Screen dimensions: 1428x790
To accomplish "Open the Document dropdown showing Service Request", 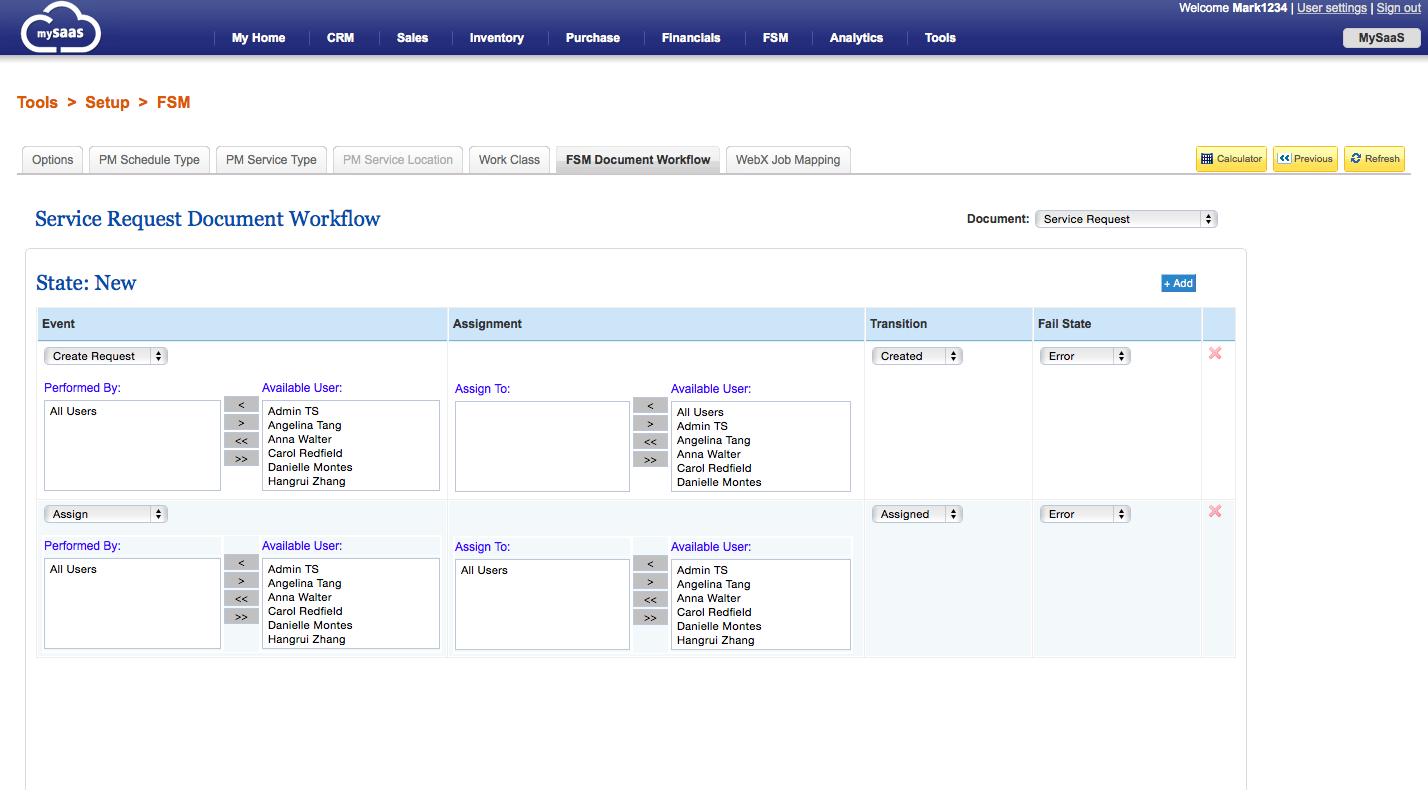I will click(x=1126, y=219).
